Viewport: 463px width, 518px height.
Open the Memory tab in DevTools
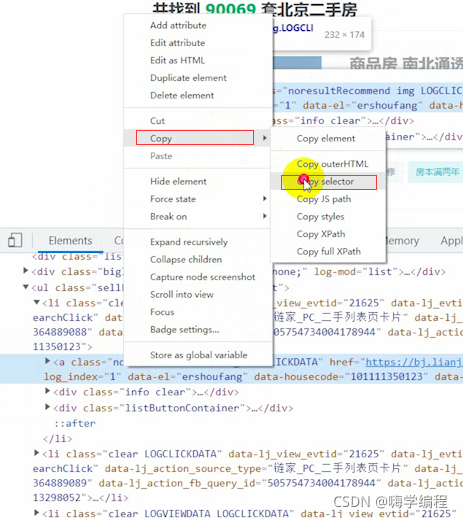click(402, 240)
